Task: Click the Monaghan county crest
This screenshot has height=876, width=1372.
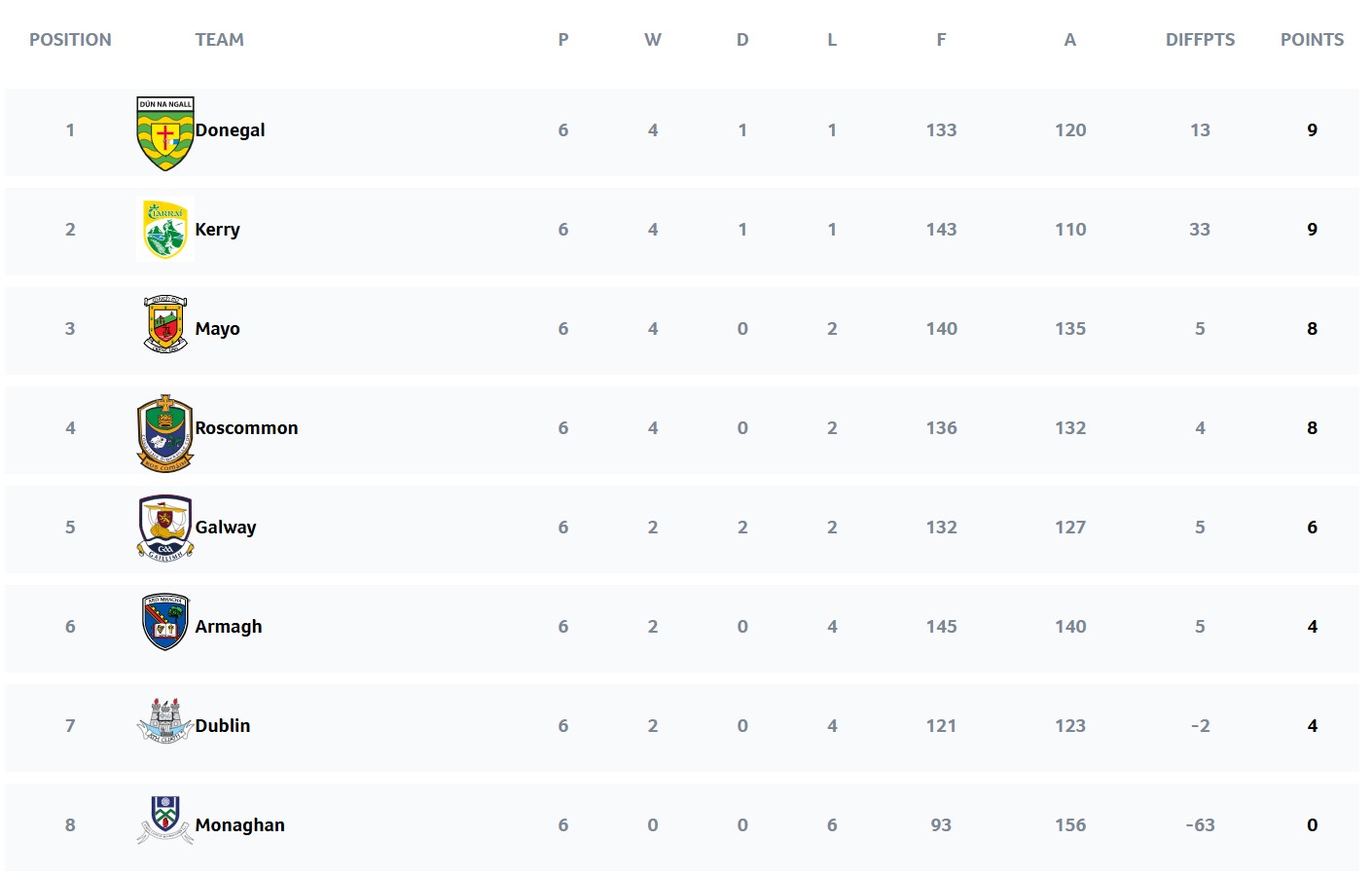Action: [165, 820]
